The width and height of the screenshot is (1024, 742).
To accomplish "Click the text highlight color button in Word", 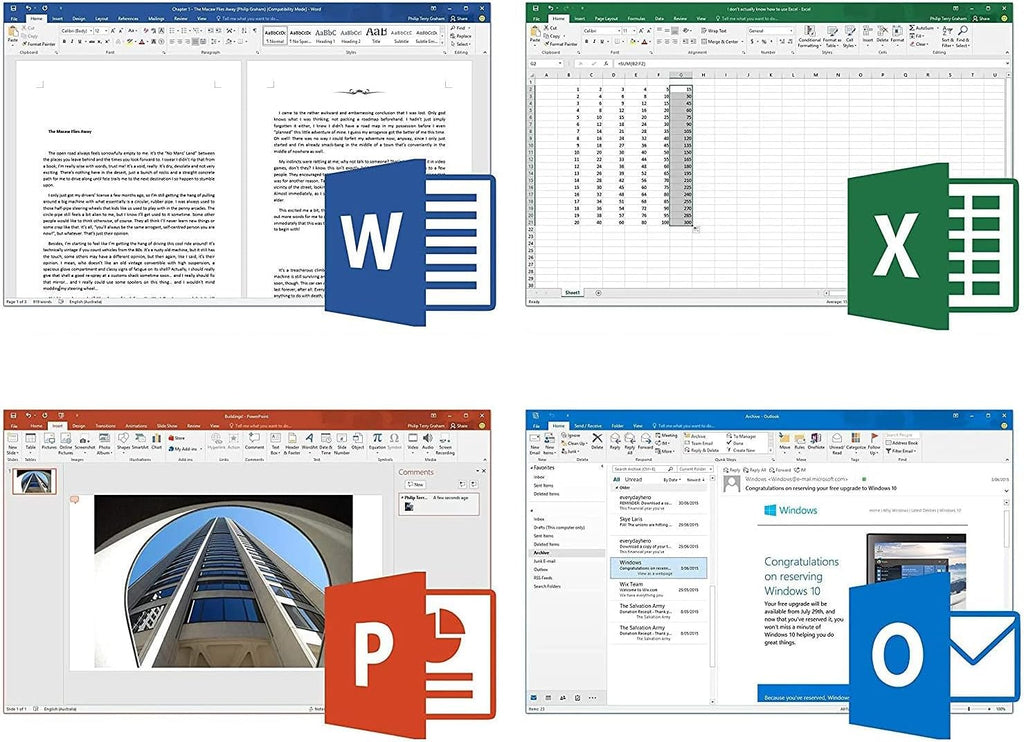I will click(129, 41).
